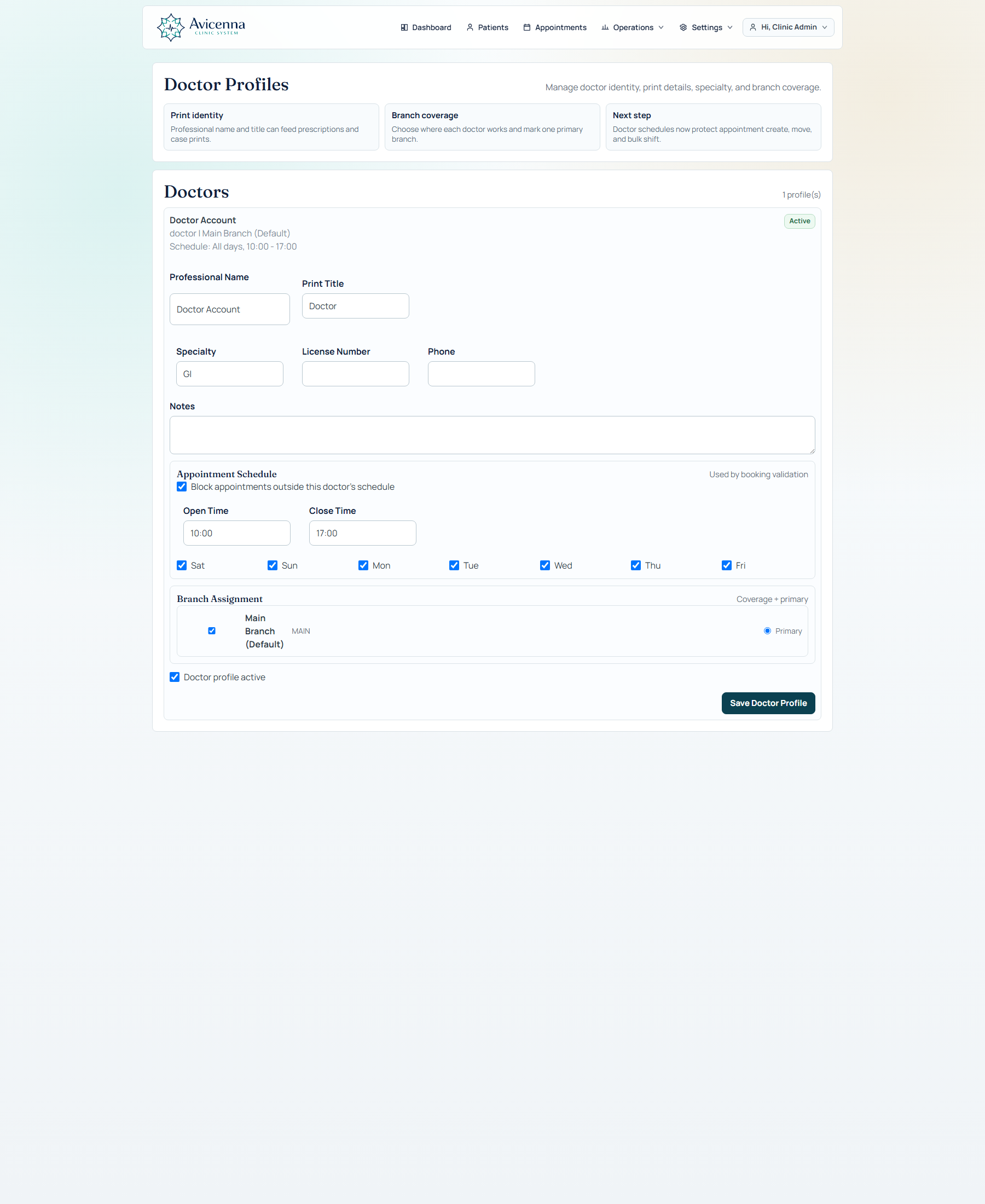The width and height of the screenshot is (985, 1204).
Task: Select the Primary branch radio button
Action: point(767,631)
